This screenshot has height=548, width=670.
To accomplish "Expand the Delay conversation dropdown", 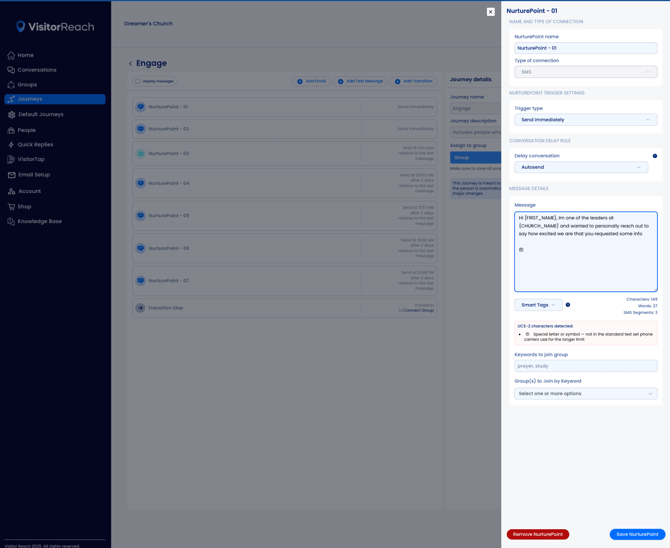I will pos(581,167).
